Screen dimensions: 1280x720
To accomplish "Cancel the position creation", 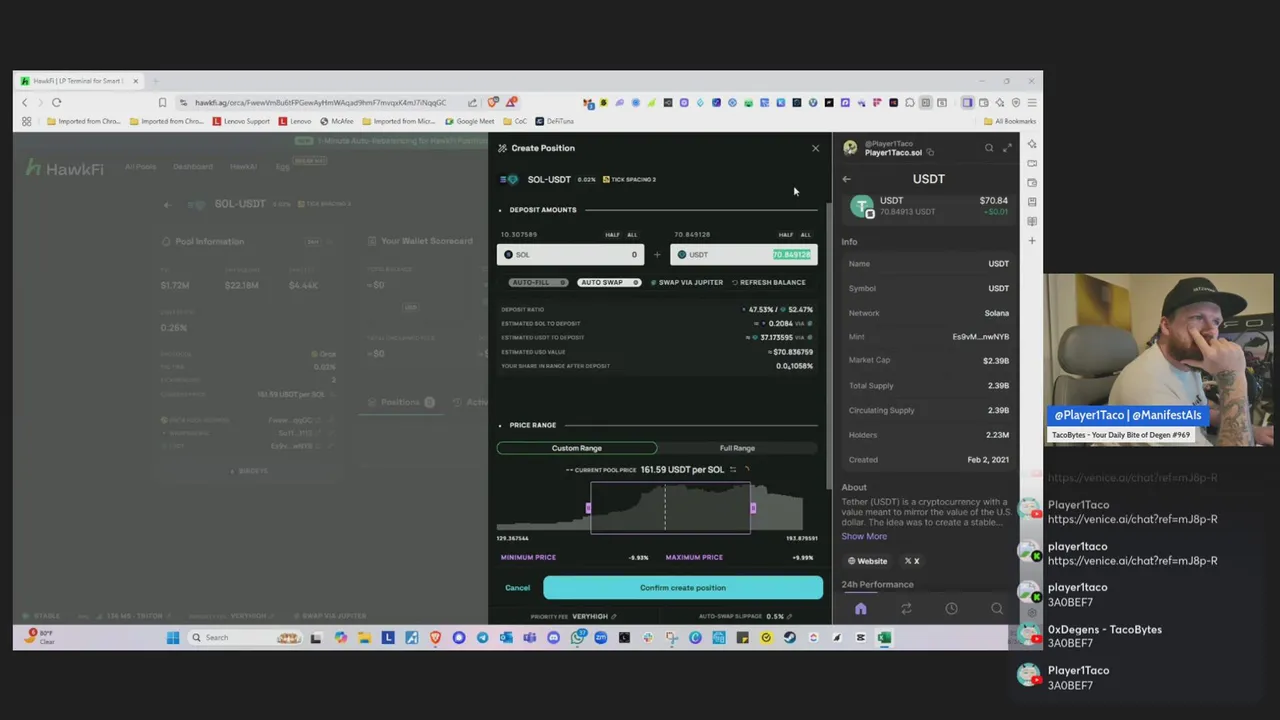I will click(x=517, y=588).
